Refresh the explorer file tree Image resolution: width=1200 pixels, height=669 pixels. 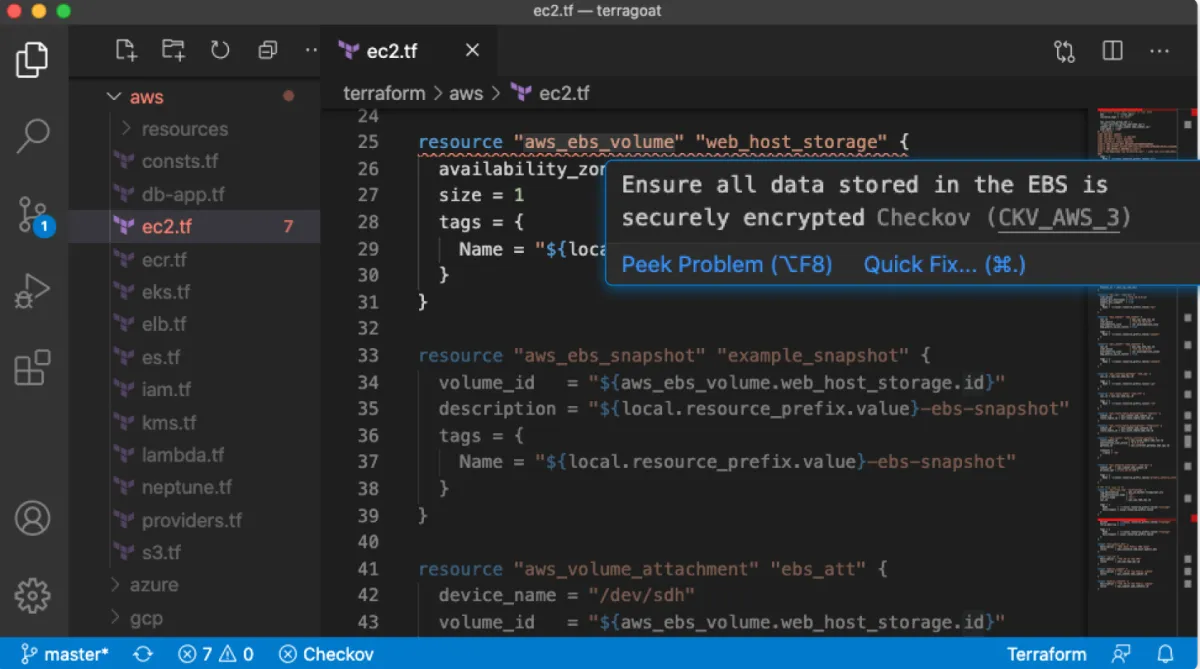click(x=220, y=50)
